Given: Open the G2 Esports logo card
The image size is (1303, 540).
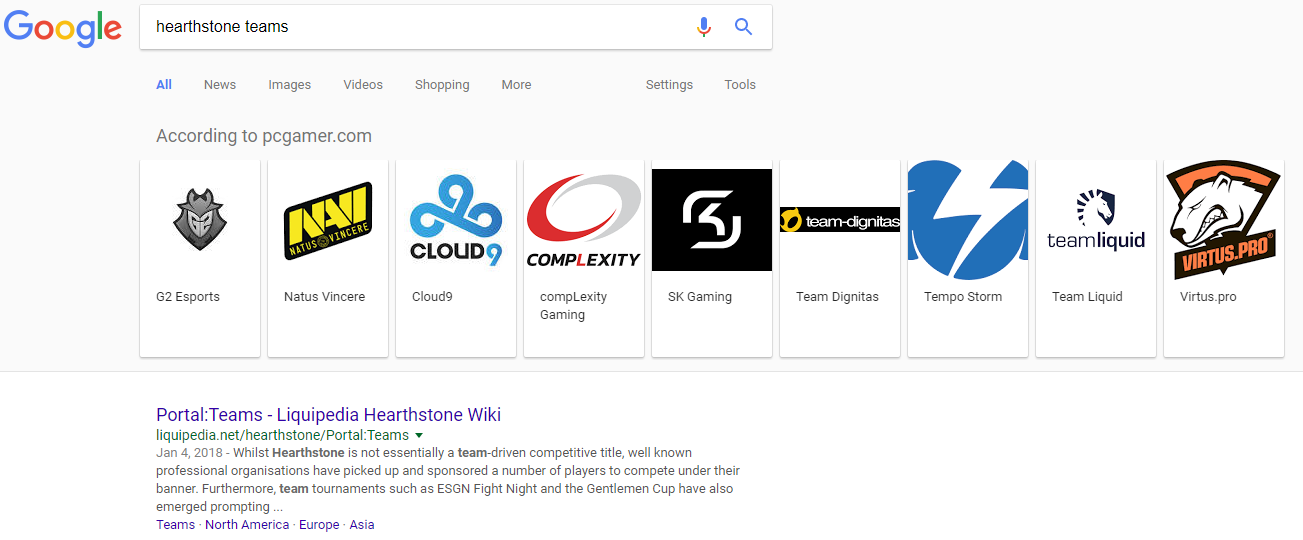Looking at the screenshot, I should [200, 220].
